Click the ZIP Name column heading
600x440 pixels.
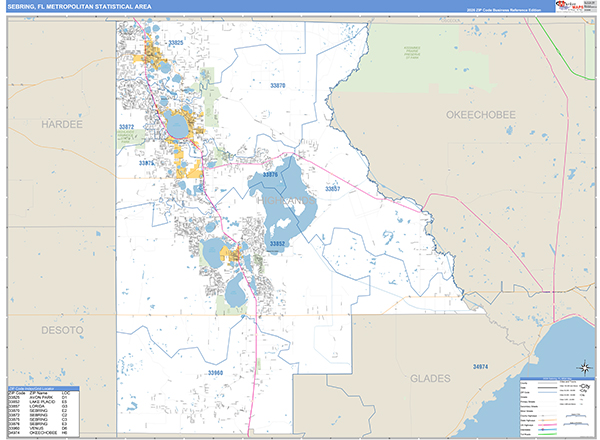click(38, 393)
